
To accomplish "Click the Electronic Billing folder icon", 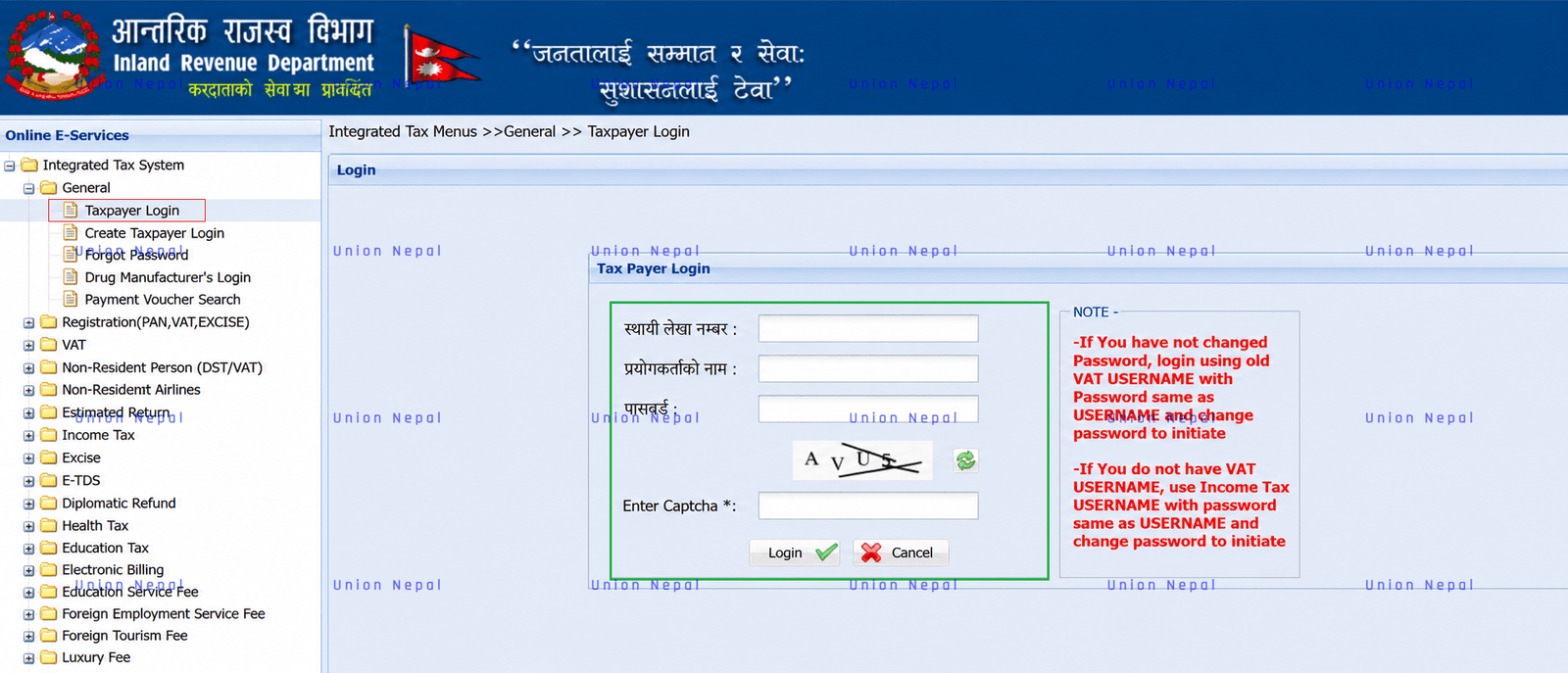I will pyautogui.click(x=48, y=569).
